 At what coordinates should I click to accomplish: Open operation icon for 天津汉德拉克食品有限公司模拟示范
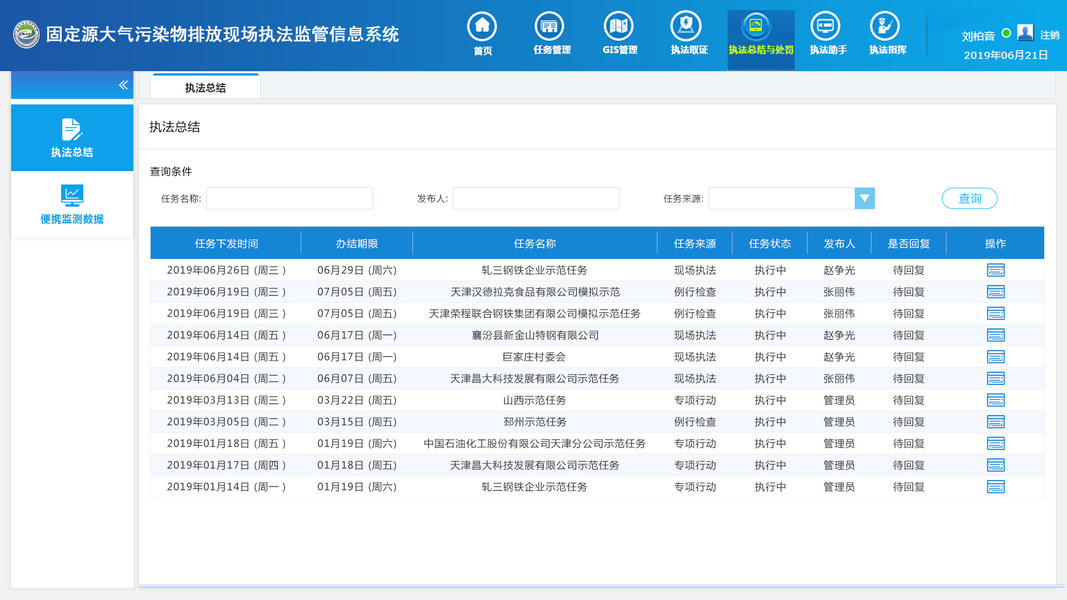(x=996, y=292)
